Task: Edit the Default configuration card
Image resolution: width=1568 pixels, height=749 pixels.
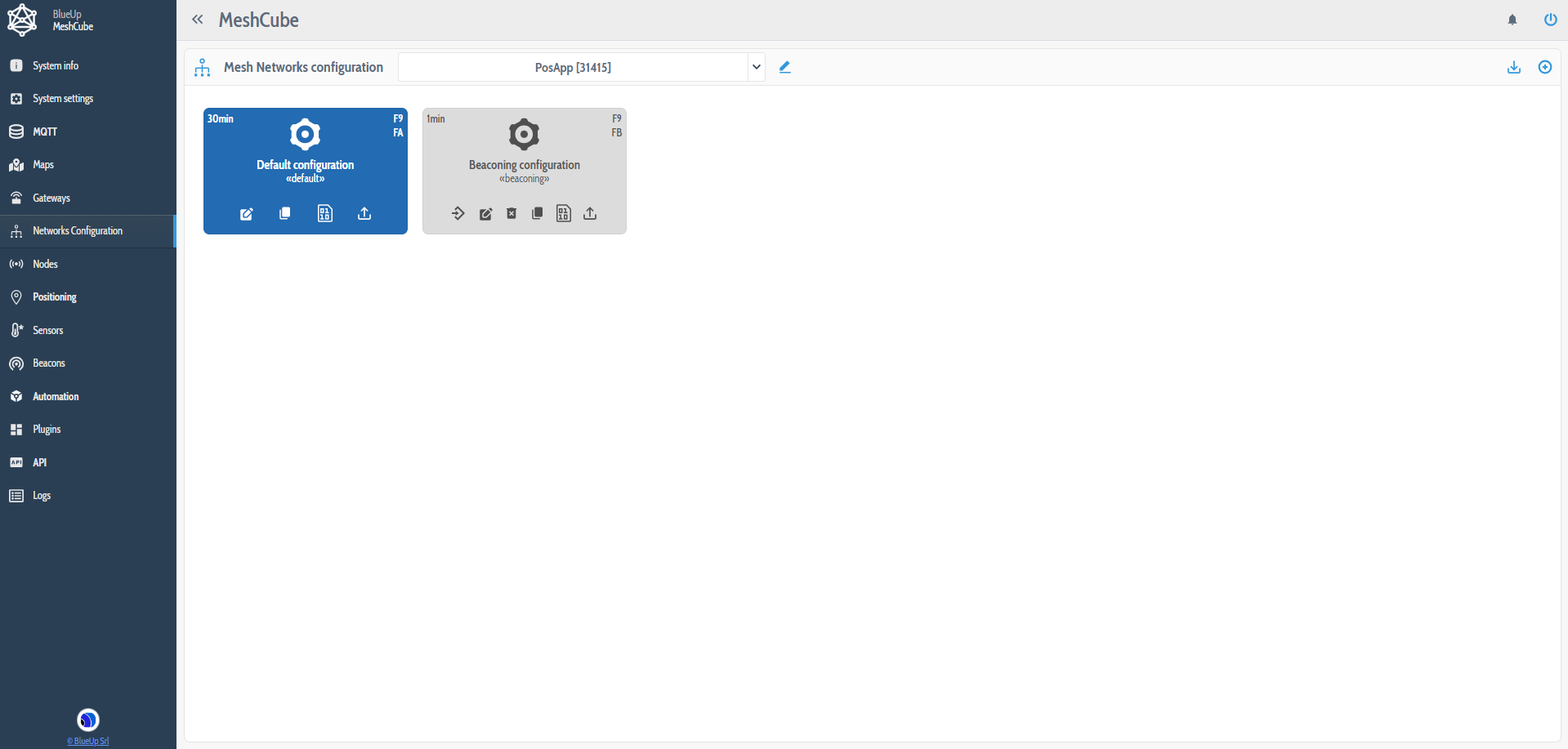Action: pos(246,214)
